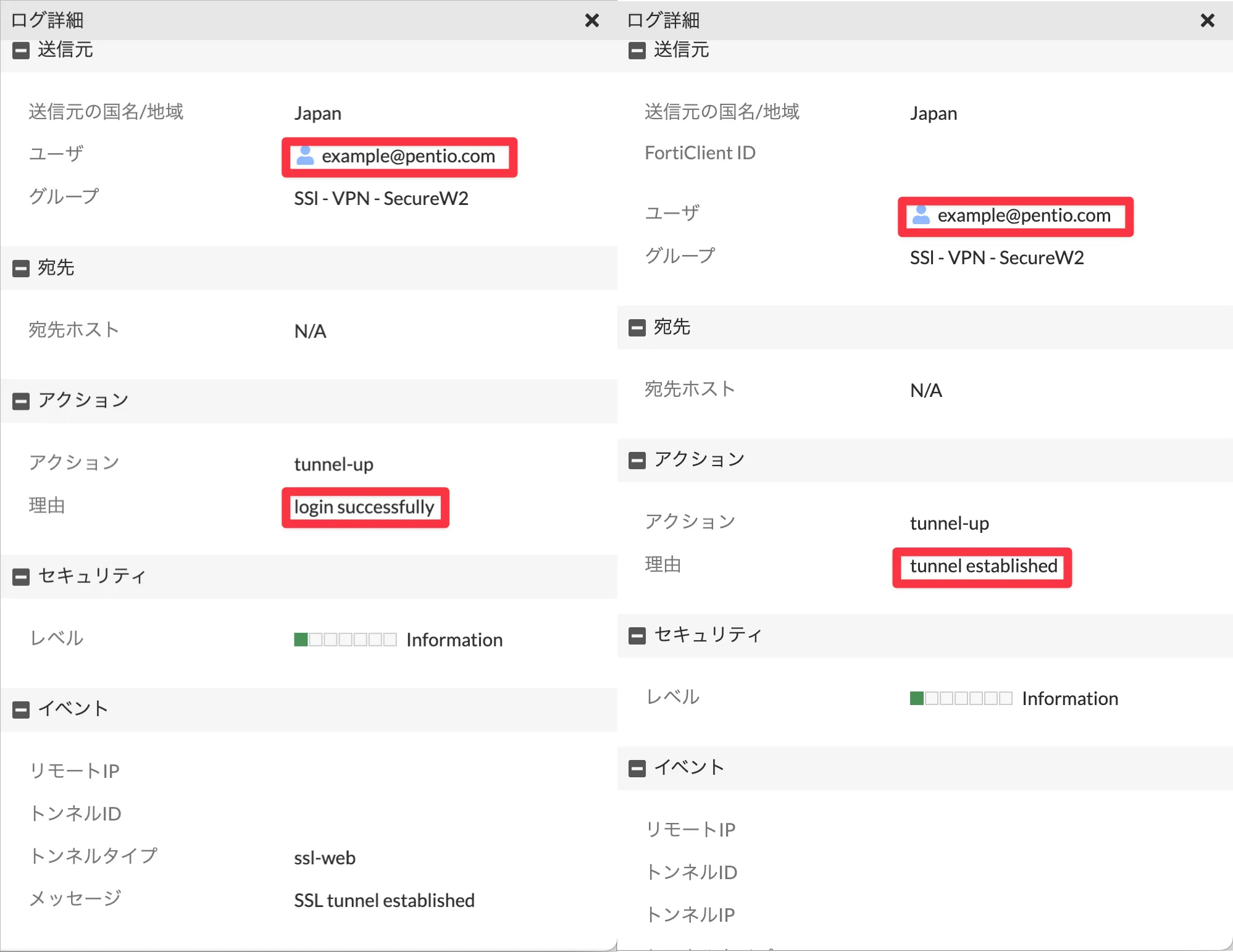Collapse イベント section in right panel
The width and height of the screenshot is (1233, 952).
(637, 769)
